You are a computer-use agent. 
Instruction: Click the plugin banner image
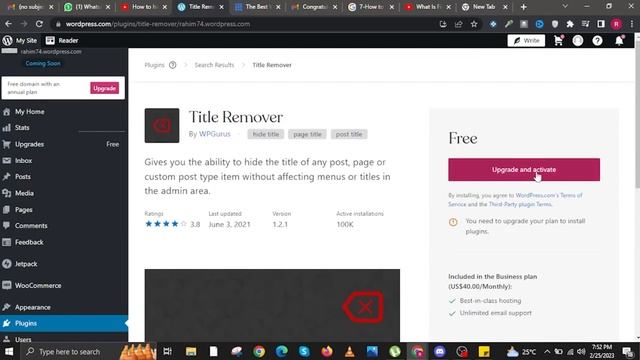pyautogui.click(x=272, y=305)
